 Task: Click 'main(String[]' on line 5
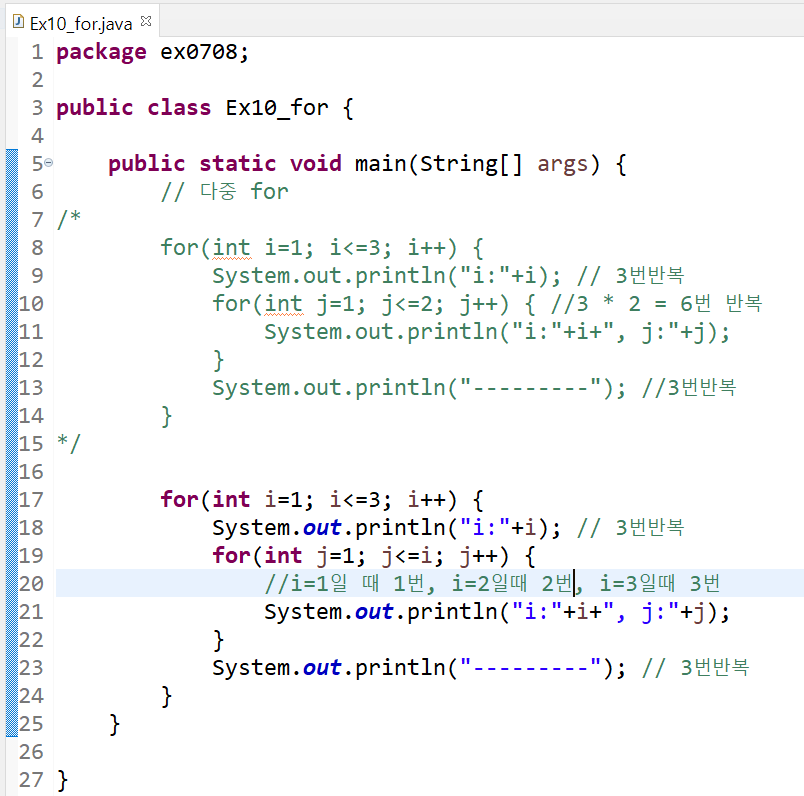click(x=438, y=164)
